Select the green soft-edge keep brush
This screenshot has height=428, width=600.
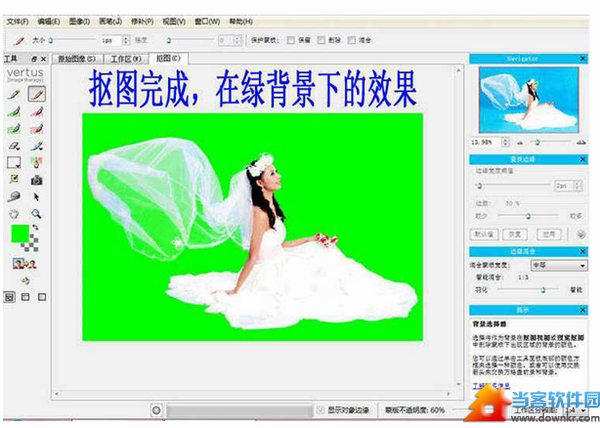tap(14, 112)
